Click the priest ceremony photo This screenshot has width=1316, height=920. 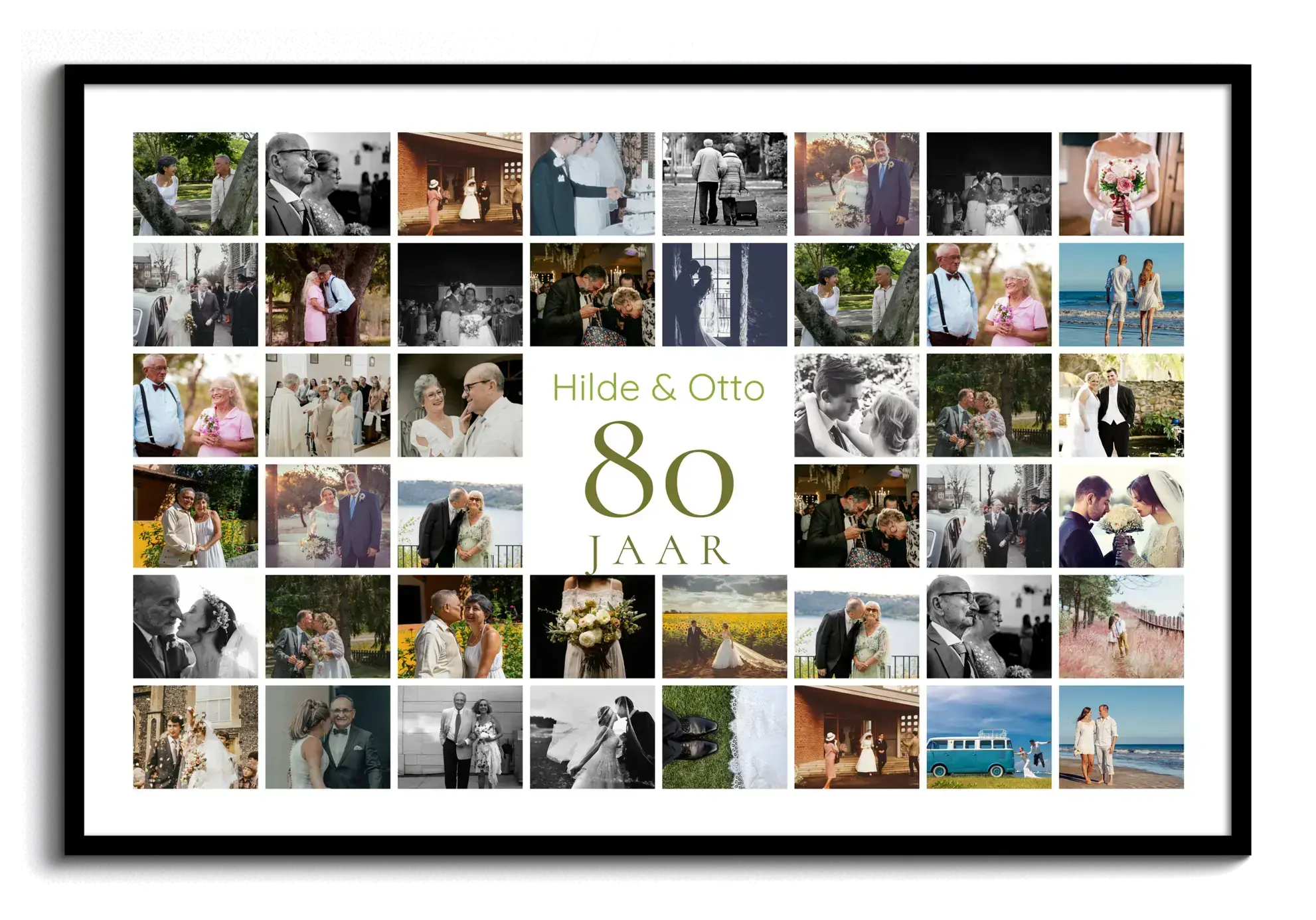tap(327, 405)
